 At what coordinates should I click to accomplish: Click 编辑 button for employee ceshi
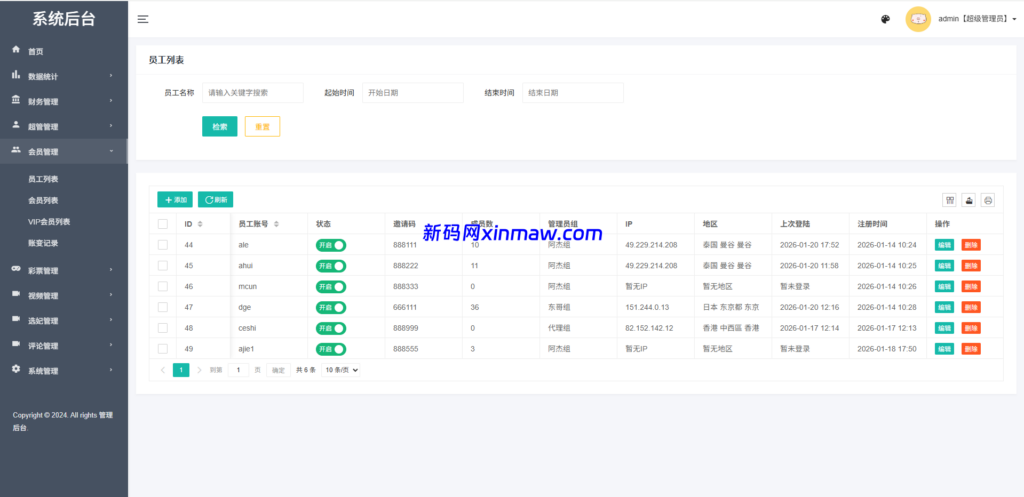click(944, 329)
